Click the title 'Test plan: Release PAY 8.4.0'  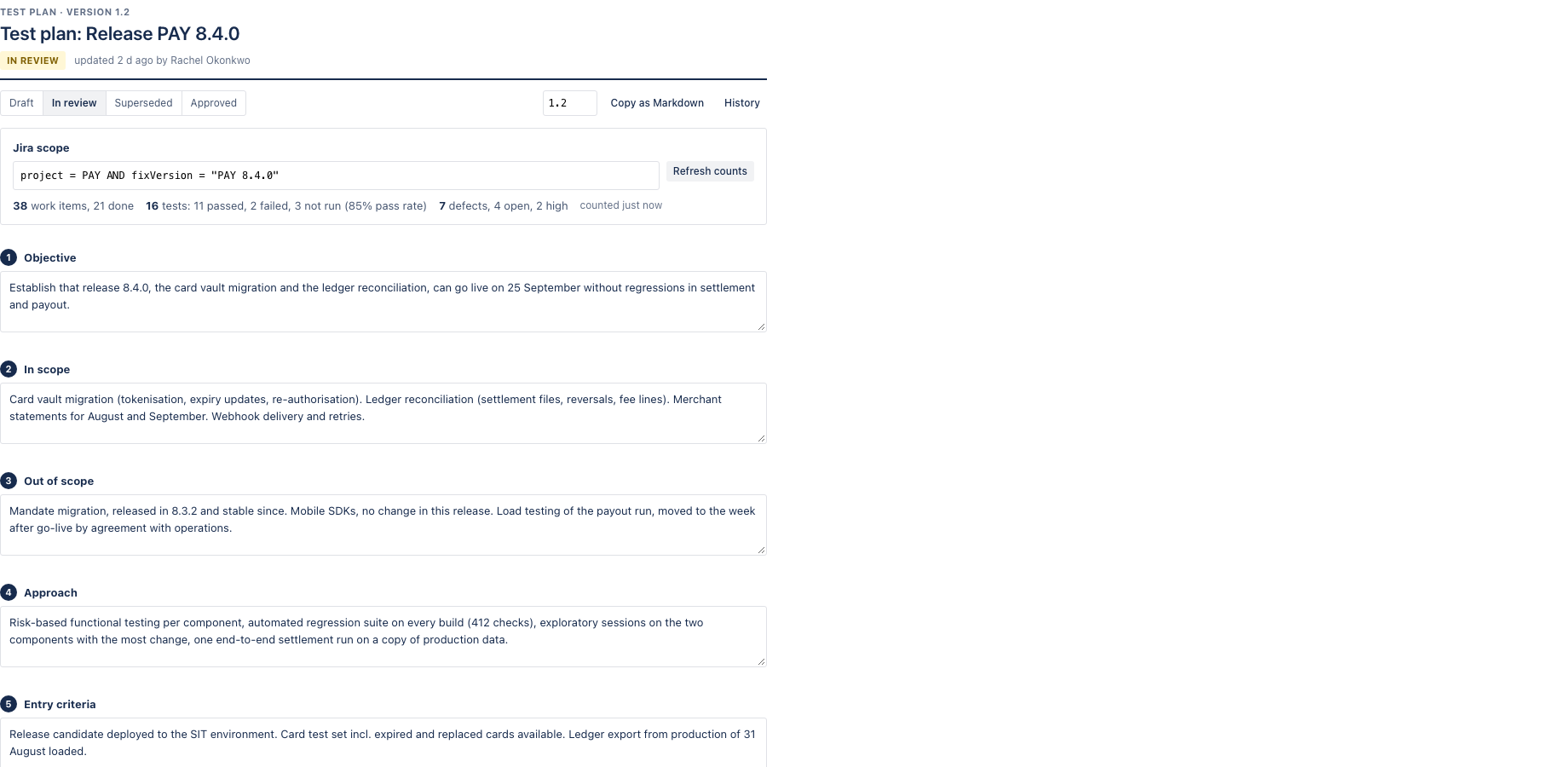click(x=120, y=34)
